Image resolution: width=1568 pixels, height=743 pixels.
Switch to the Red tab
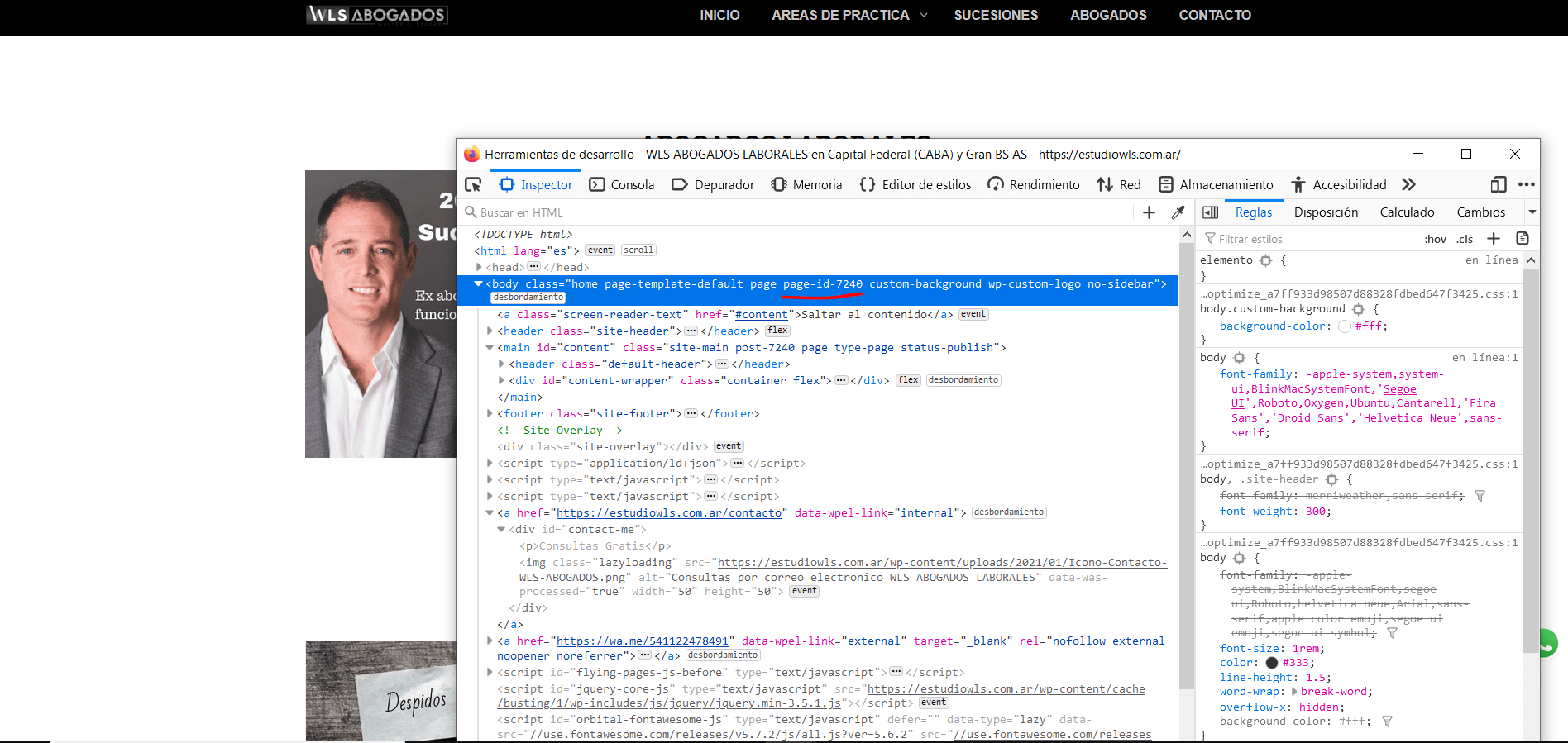coord(1119,184)
